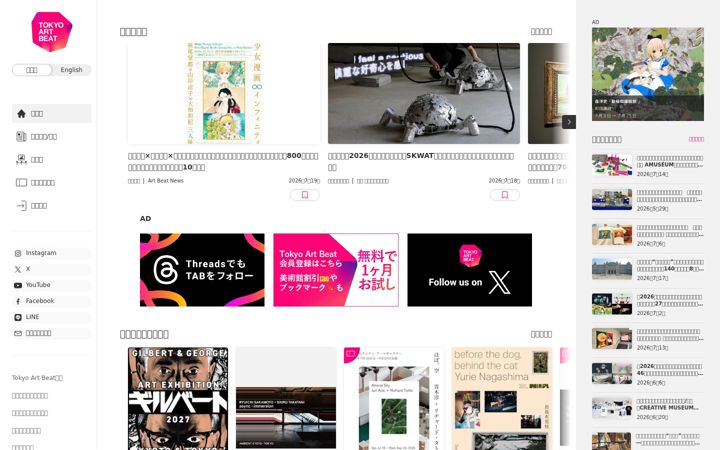Open the 'see more' link above the exhibition posters
Screen dimensions: 720x450
coord(541,334)
